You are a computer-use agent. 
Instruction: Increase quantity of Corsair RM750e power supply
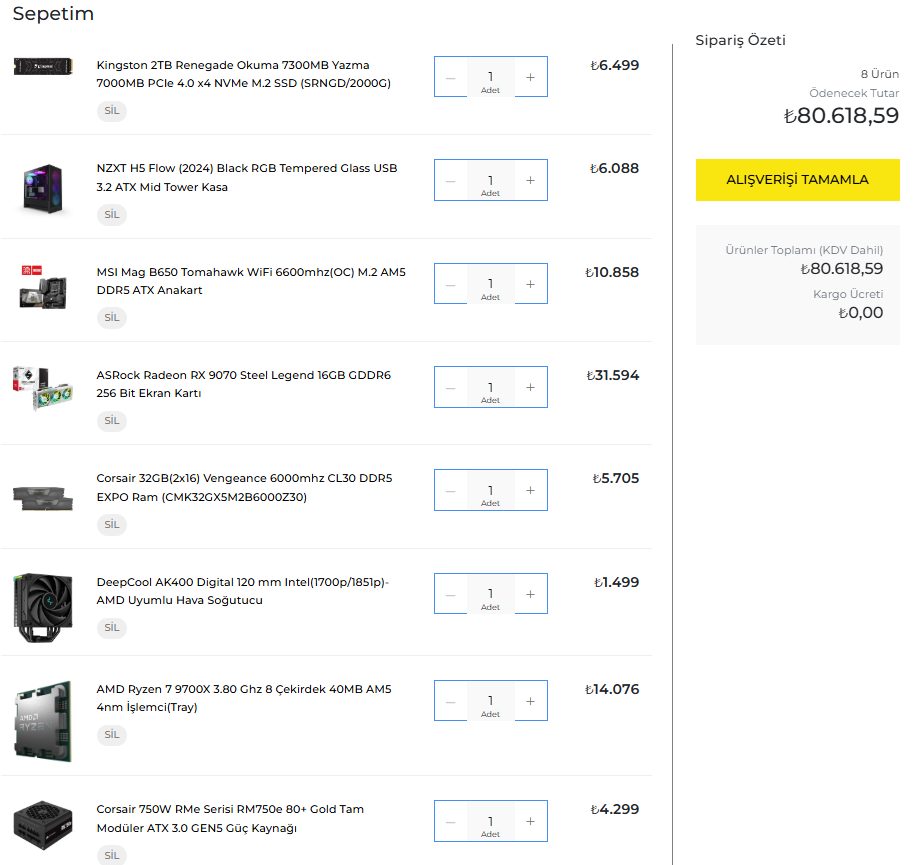point(530,821)
